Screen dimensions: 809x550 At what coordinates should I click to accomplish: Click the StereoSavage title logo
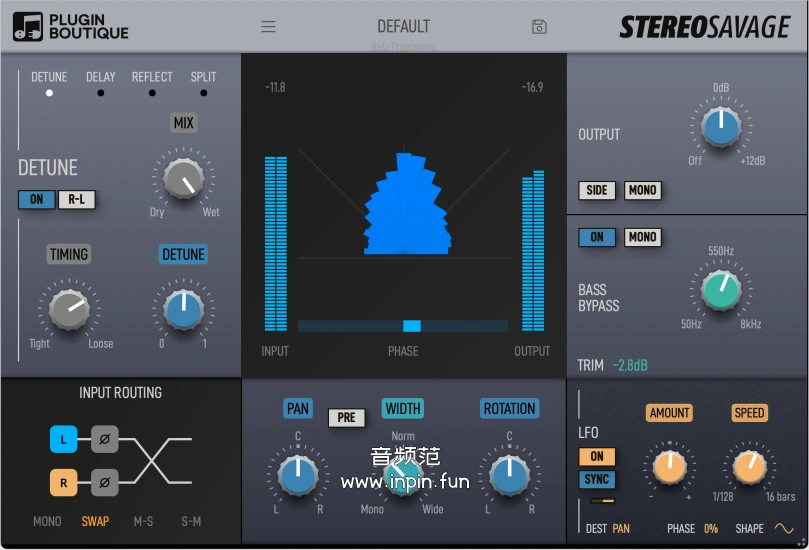click(x=705, y=27)
